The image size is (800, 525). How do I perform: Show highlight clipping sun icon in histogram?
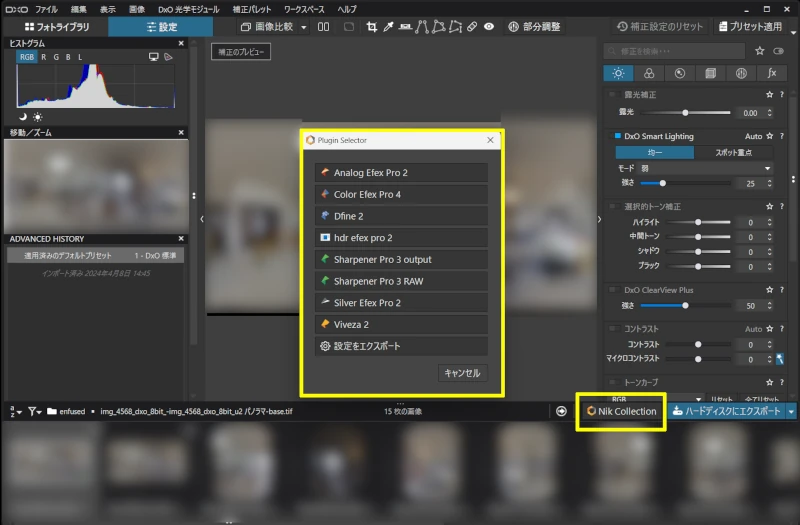click(x=37, y=117)
